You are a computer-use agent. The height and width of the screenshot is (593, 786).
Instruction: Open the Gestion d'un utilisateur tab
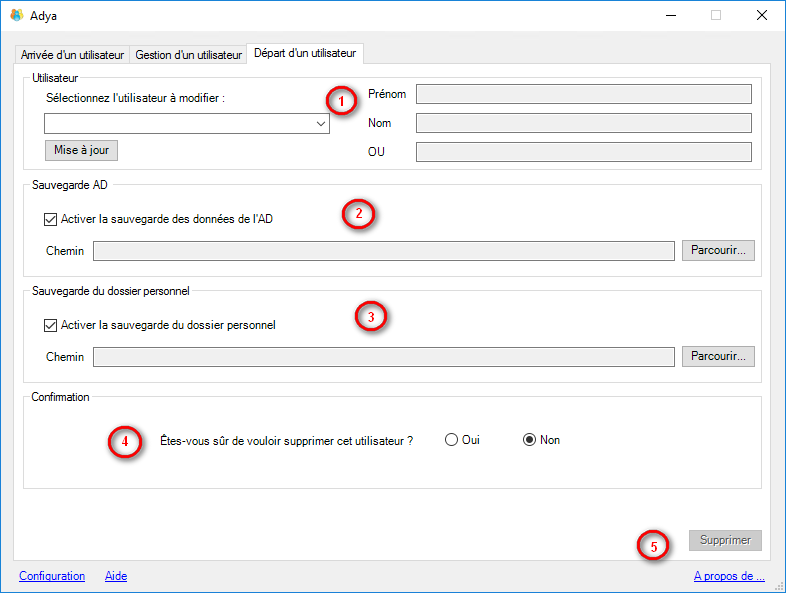pyautogui.click(x=188, y=55)
